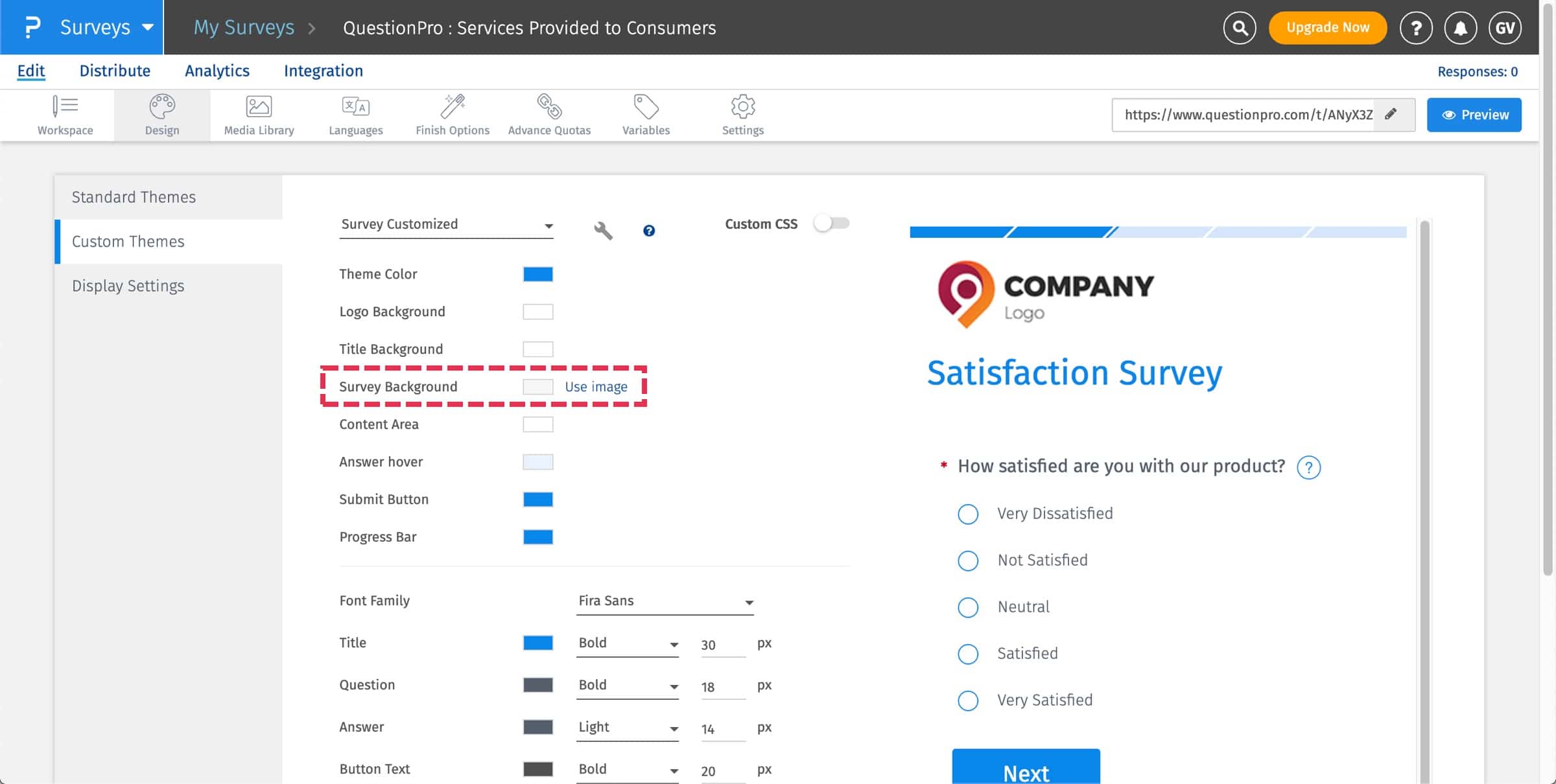Open the search panel in the top bar
This screenshot has width=1556, height=784.
[x=1239, y=27]
